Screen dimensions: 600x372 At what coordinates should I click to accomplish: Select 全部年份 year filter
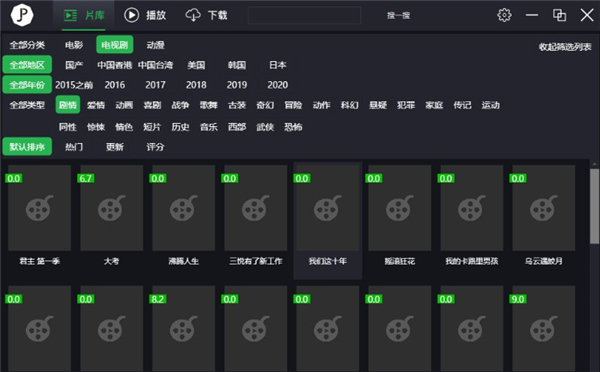coord(27,85)
